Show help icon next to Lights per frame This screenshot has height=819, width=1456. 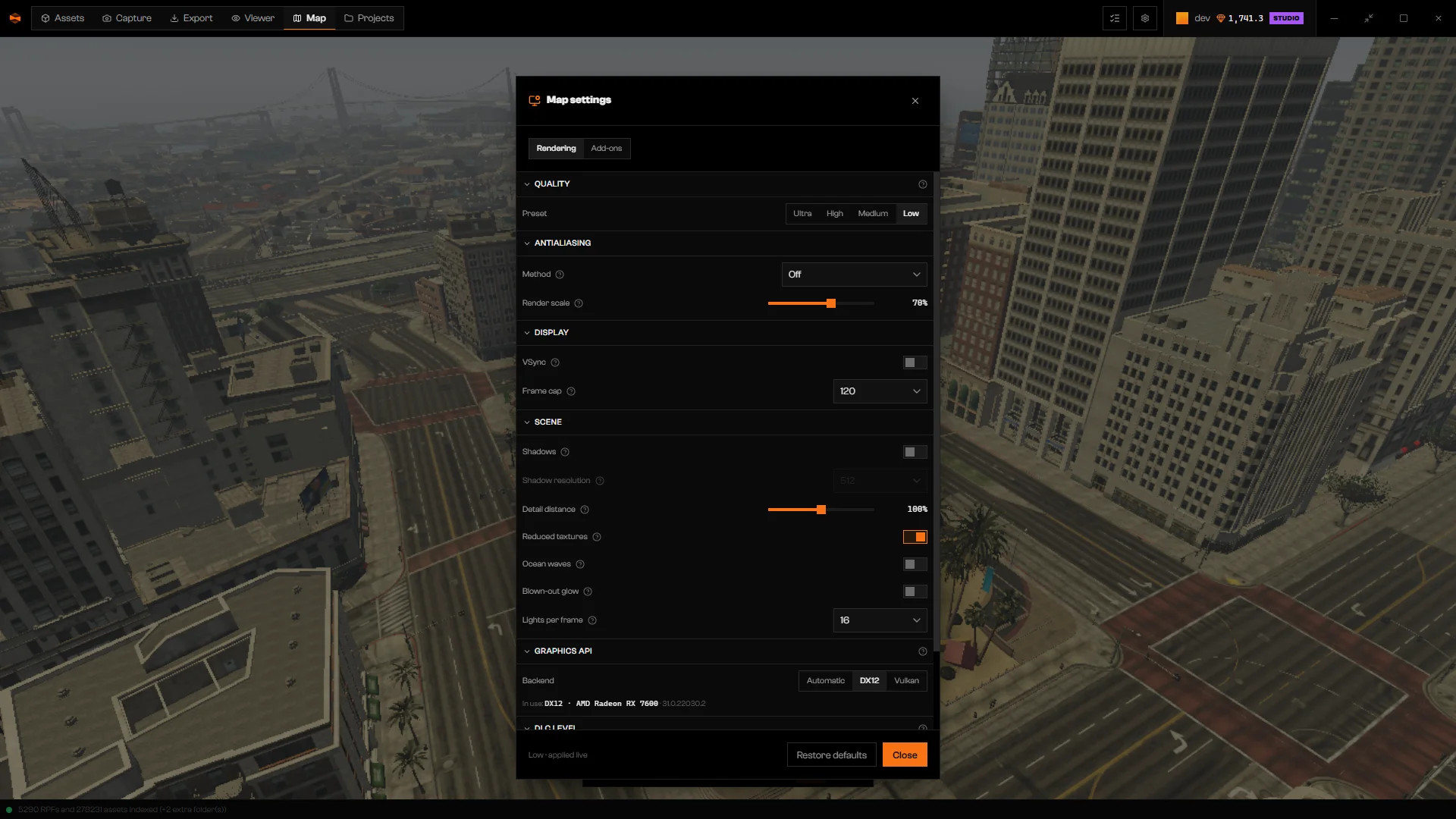[x=592, y=620]
